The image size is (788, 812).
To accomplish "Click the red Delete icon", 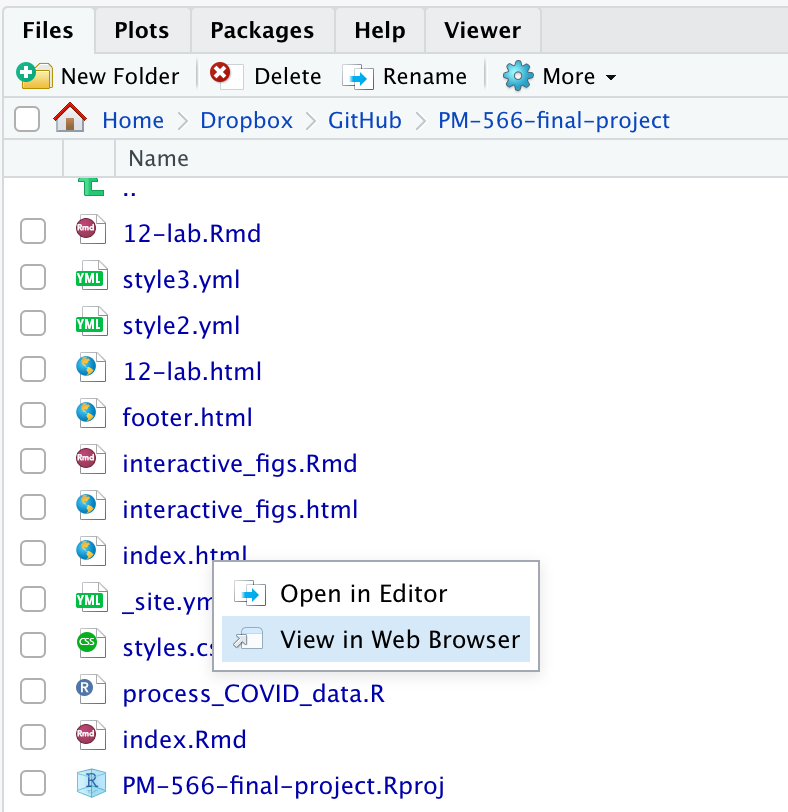I will [x=226, y=75].
